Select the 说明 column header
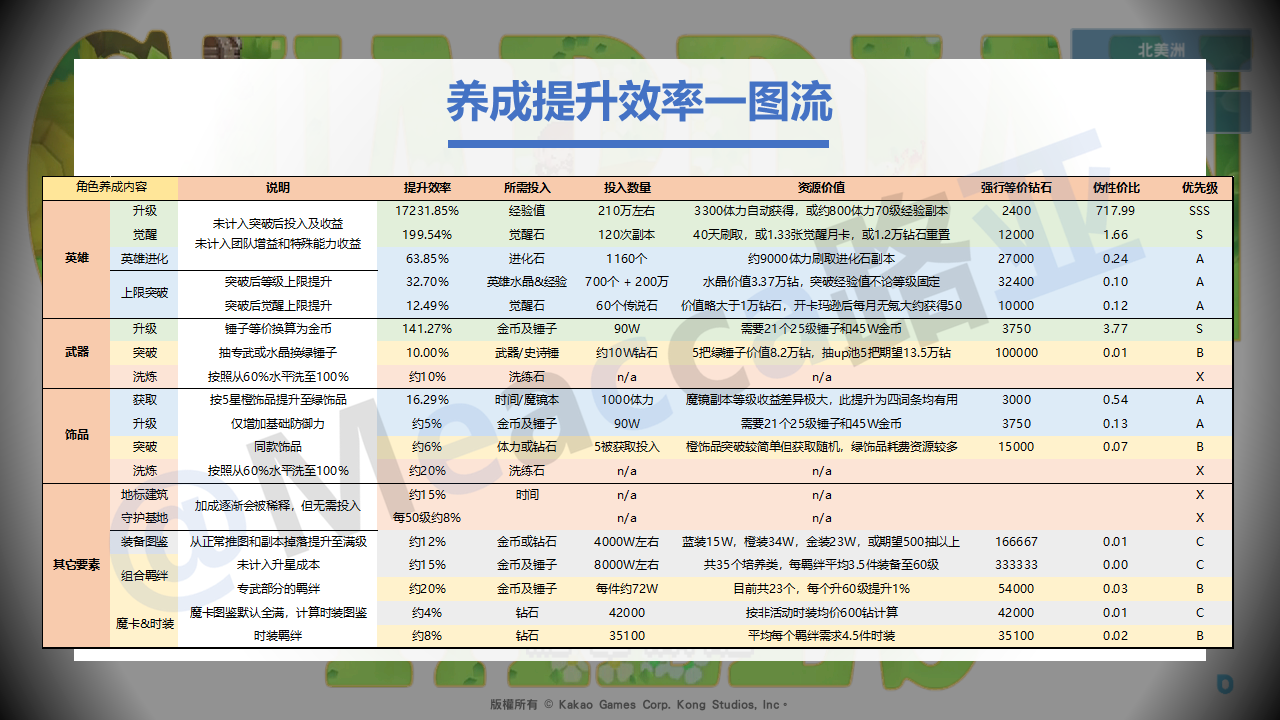 277,188
